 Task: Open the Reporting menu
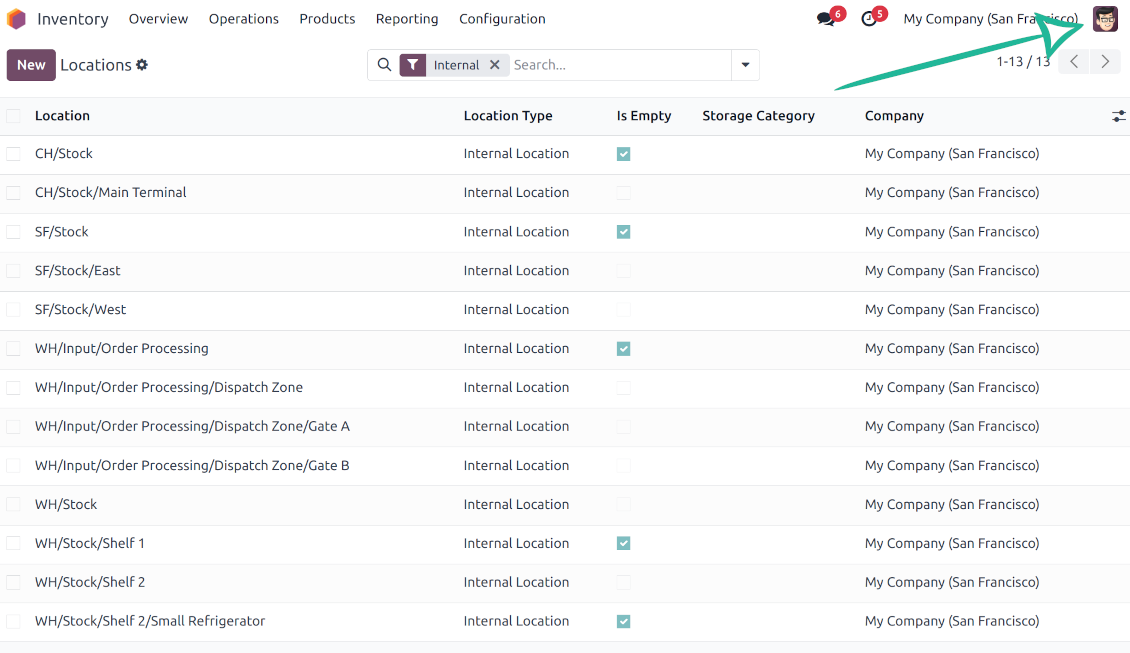407,19
